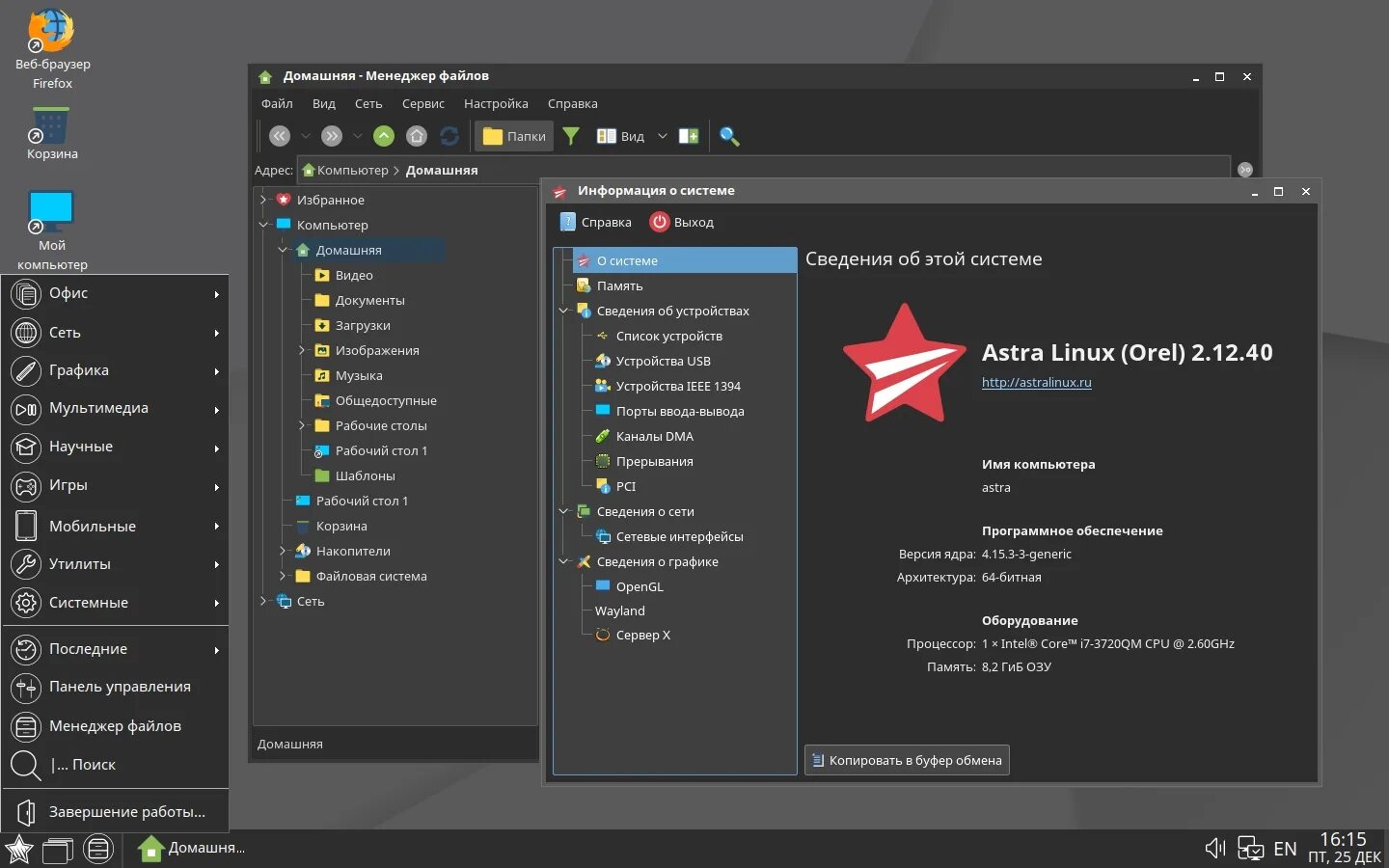Select Устройства USB entry

[x=664, y=361]
